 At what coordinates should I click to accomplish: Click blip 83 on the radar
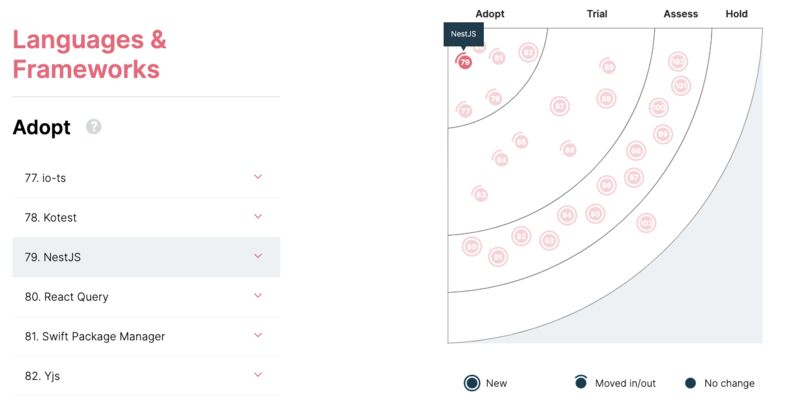[x=480, y=194]
